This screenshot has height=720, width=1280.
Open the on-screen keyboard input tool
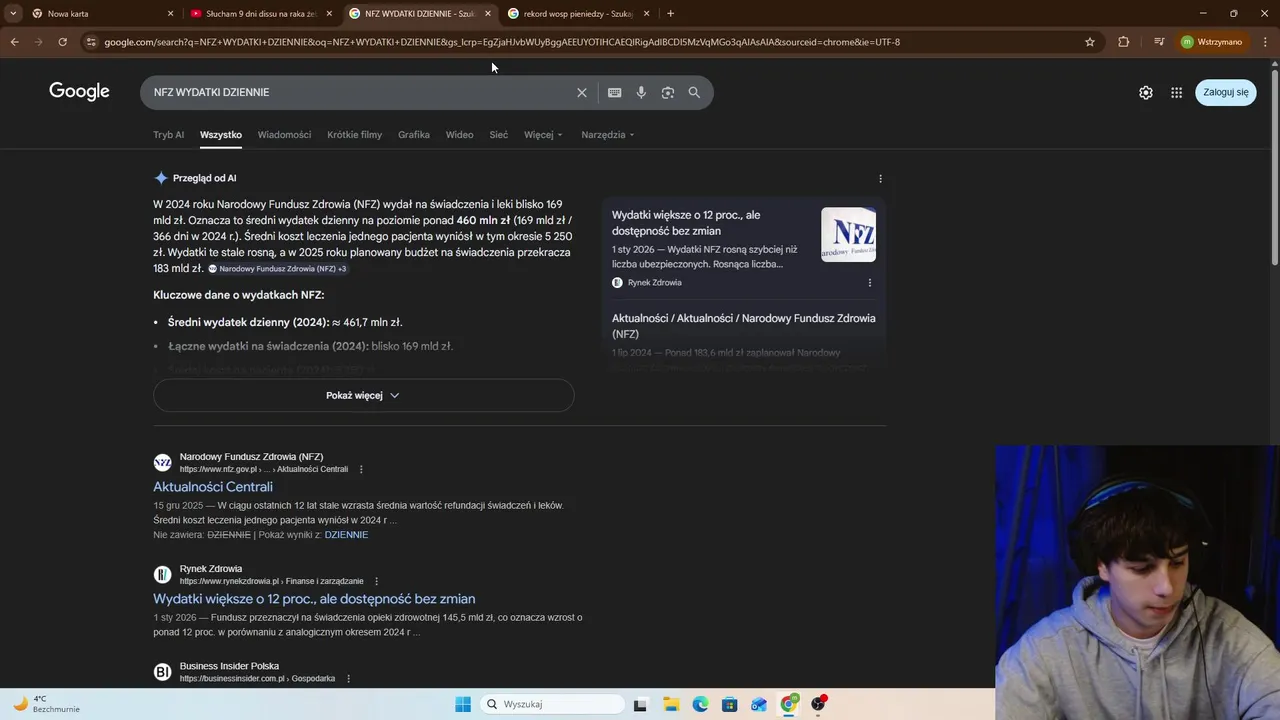(x=614, y=92)
